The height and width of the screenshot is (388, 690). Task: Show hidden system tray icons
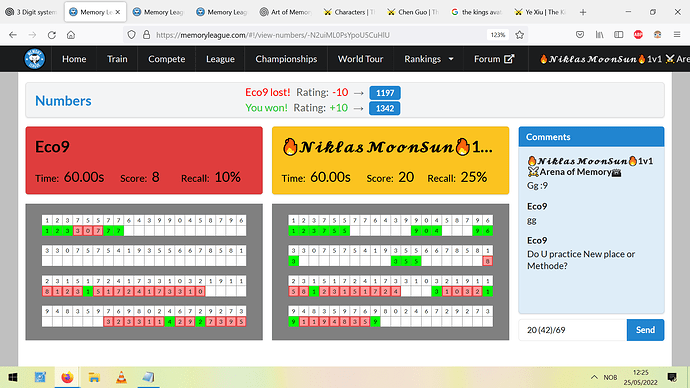coord(594,377)
